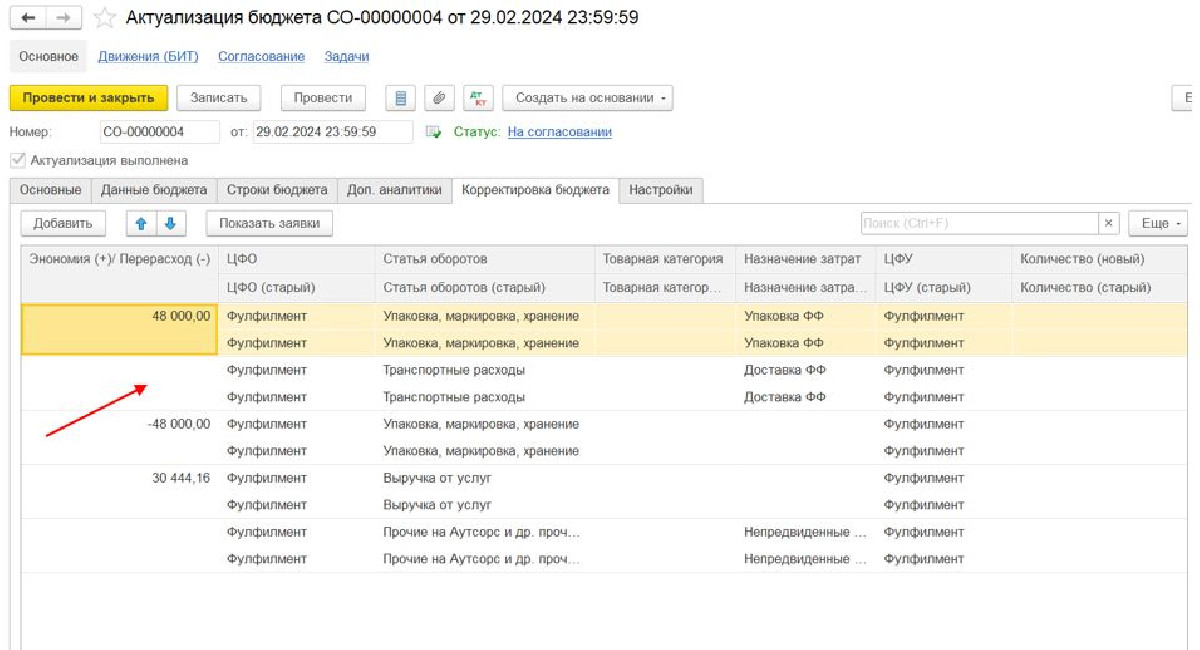Image resolution: width=1200 pixels, height=650 pixels.
Task: Open status link На согласовании
Action: coord(560,132)
